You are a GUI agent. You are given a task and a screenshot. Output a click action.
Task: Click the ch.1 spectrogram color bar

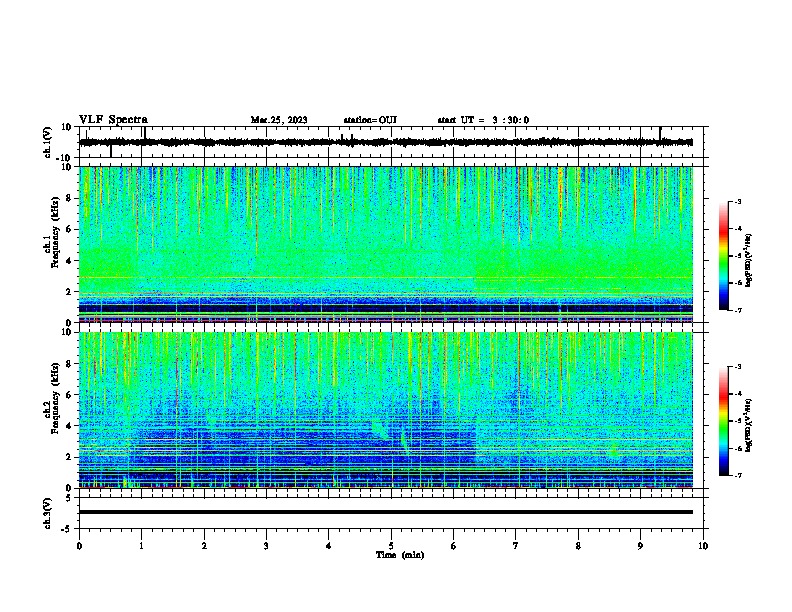coord(723,256)
